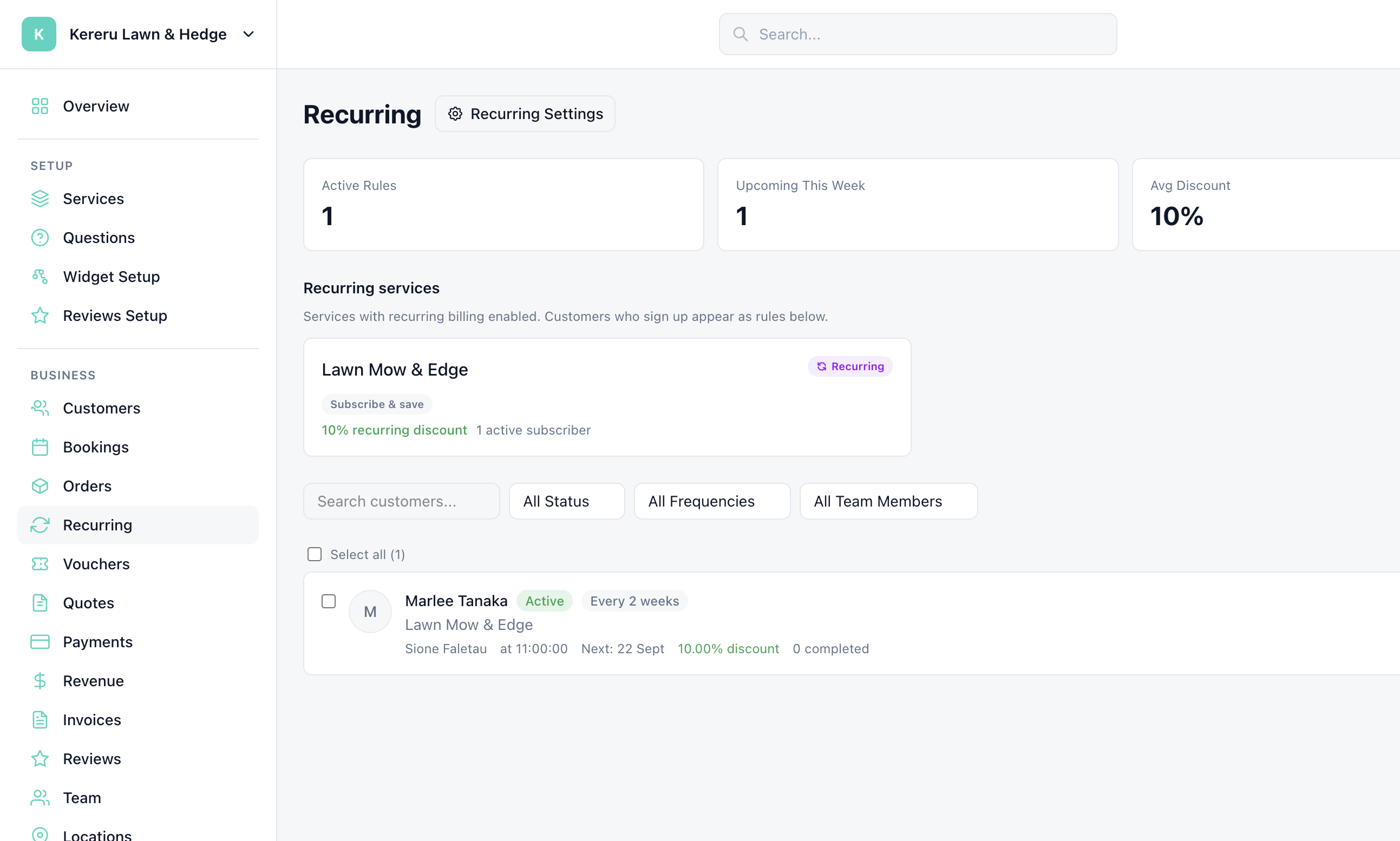Click the Vouchers ticket icon
The width and height of the screenshot is (1400, 841).
(x=40, y=564)
